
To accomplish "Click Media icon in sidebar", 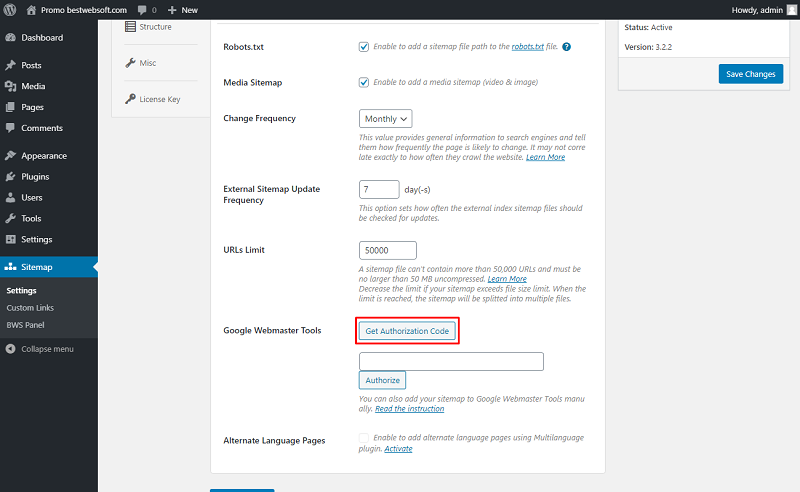I will point(10,86).
